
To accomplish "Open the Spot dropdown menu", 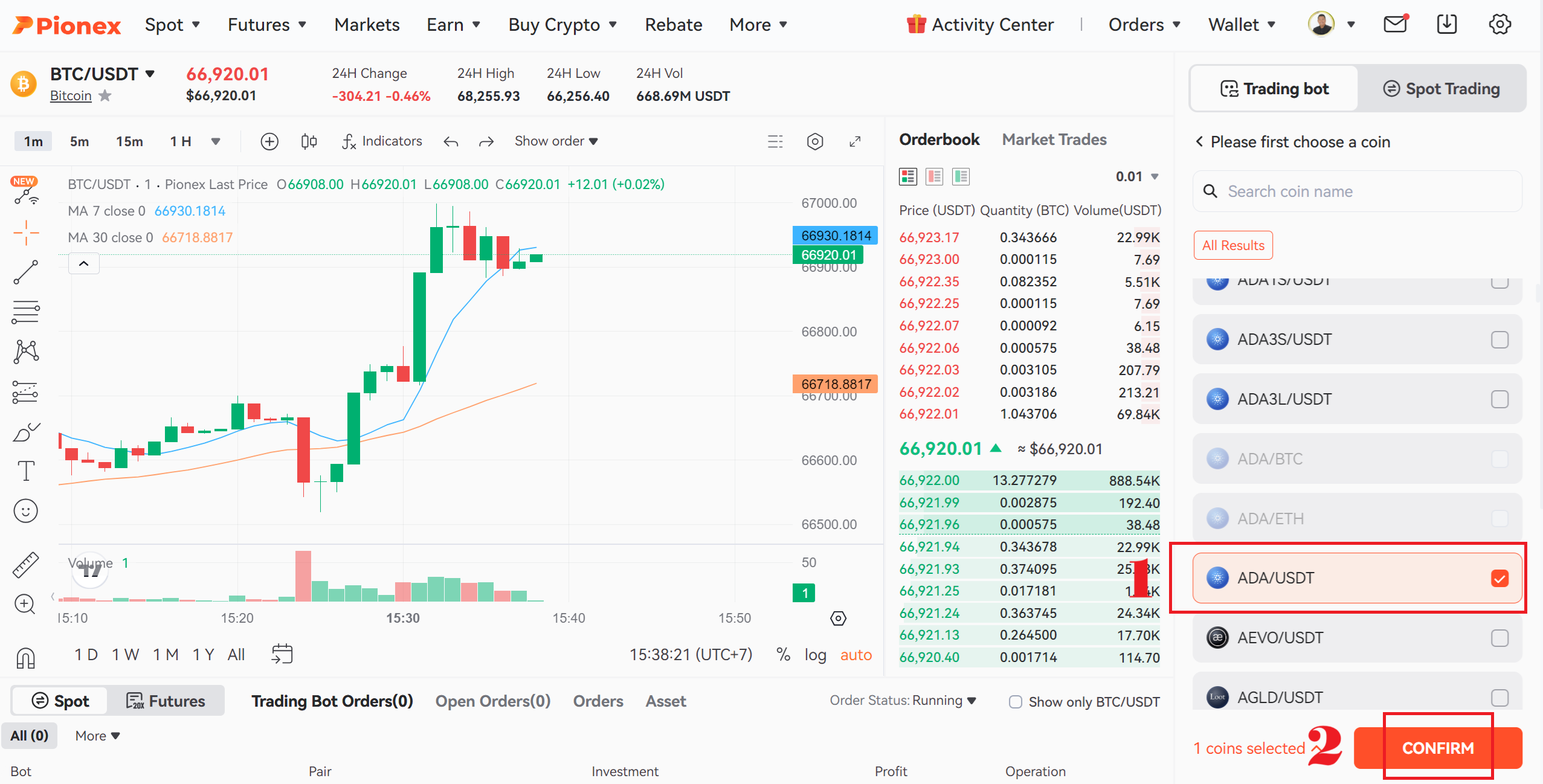I will [172, 25].
